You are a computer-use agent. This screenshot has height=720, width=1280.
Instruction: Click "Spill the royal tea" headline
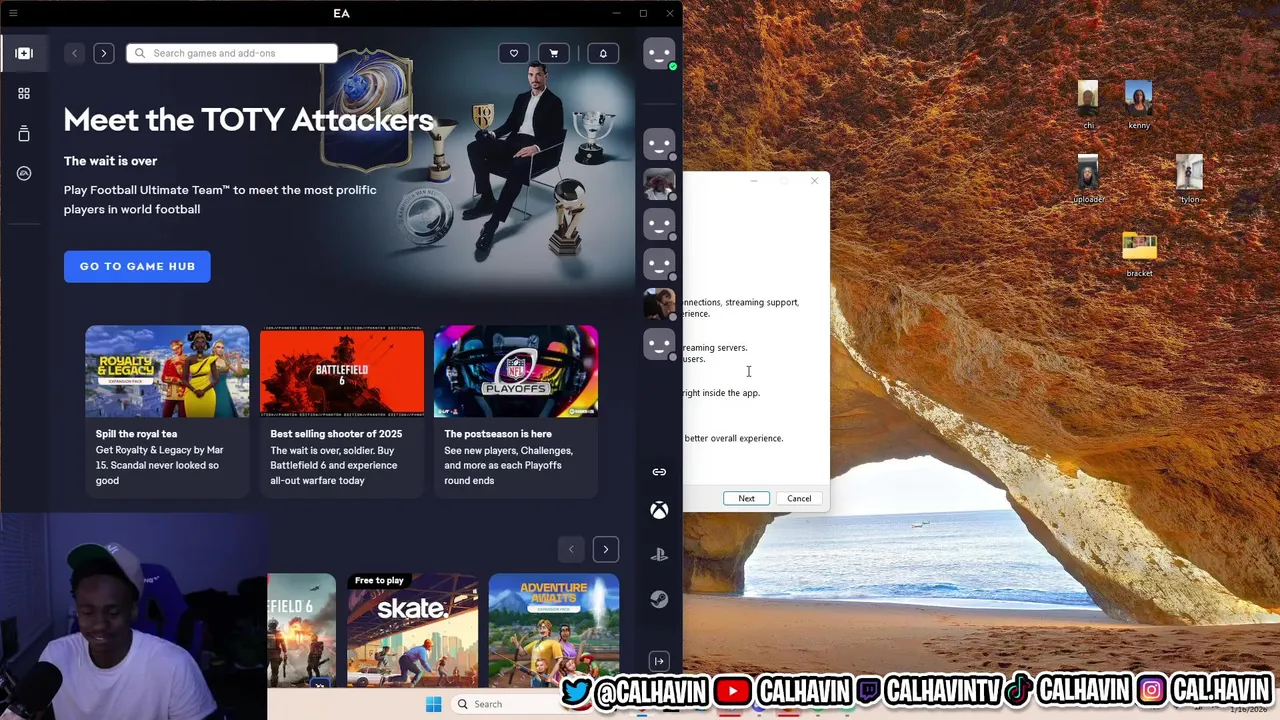[x=136, y=434]
